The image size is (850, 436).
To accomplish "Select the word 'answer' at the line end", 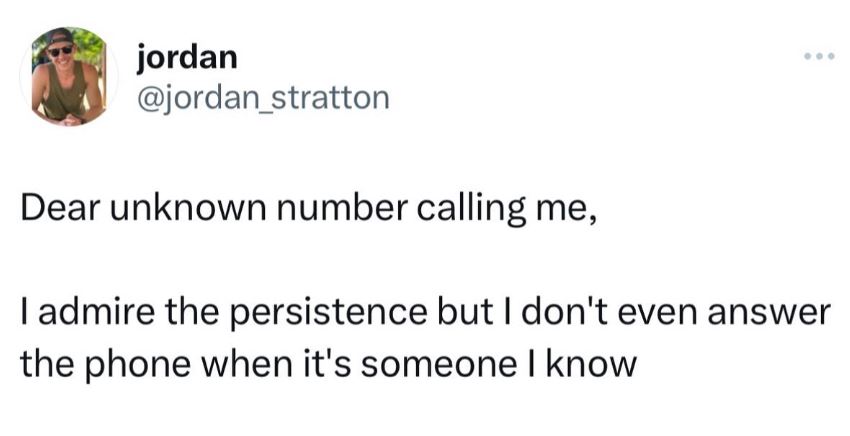I will pos(769,314).
